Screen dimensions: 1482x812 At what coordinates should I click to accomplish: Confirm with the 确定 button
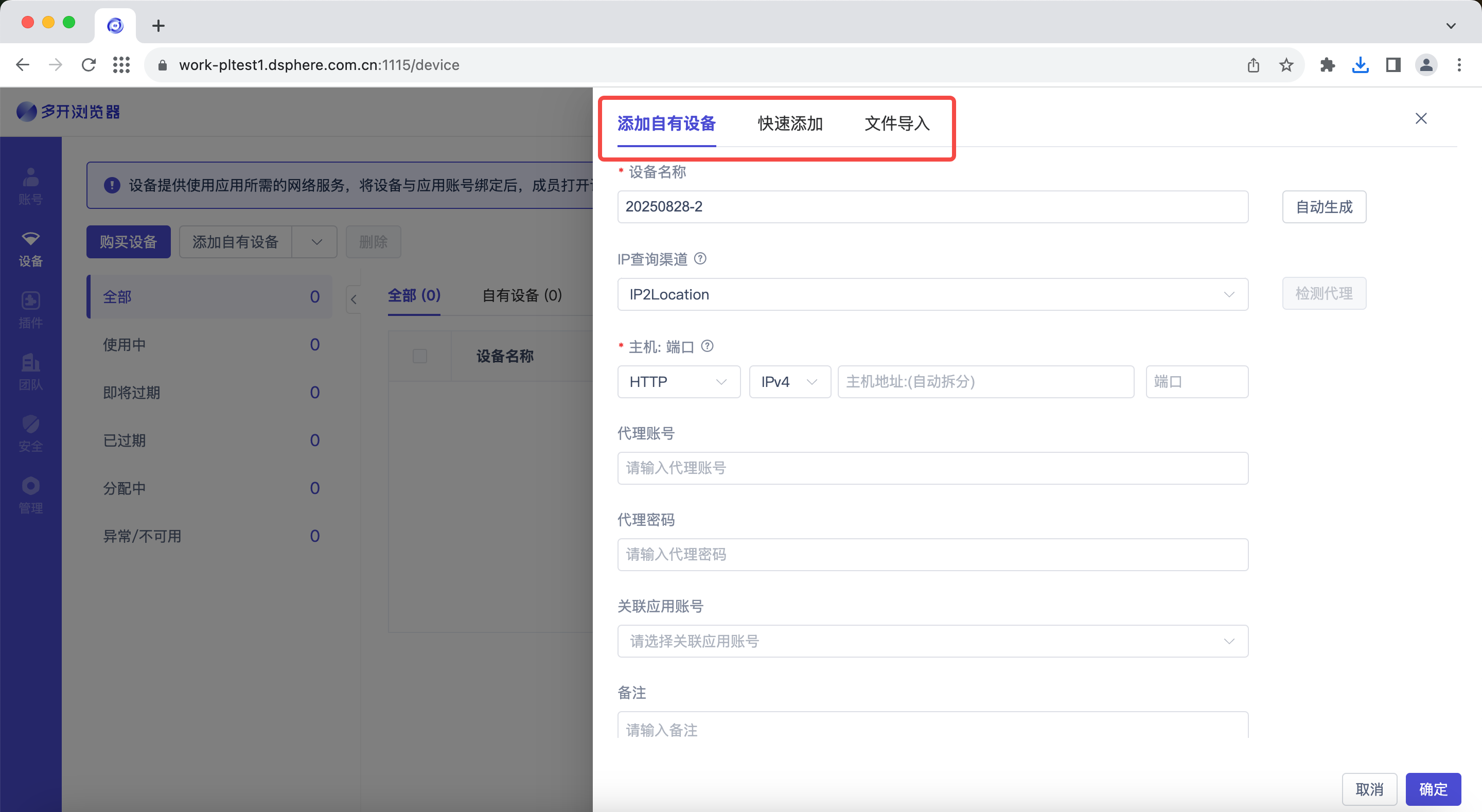pyautogui.click(x=1433, y=789)
